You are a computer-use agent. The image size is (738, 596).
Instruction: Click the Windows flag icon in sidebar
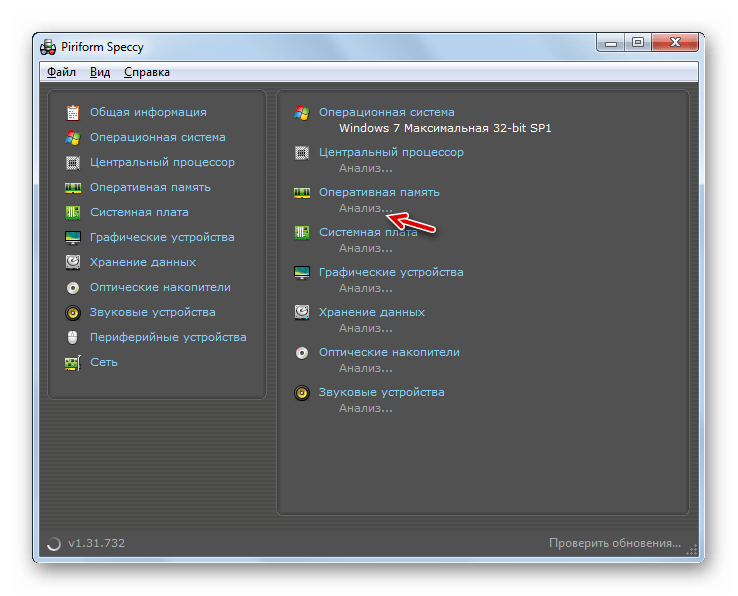[73, 137]
